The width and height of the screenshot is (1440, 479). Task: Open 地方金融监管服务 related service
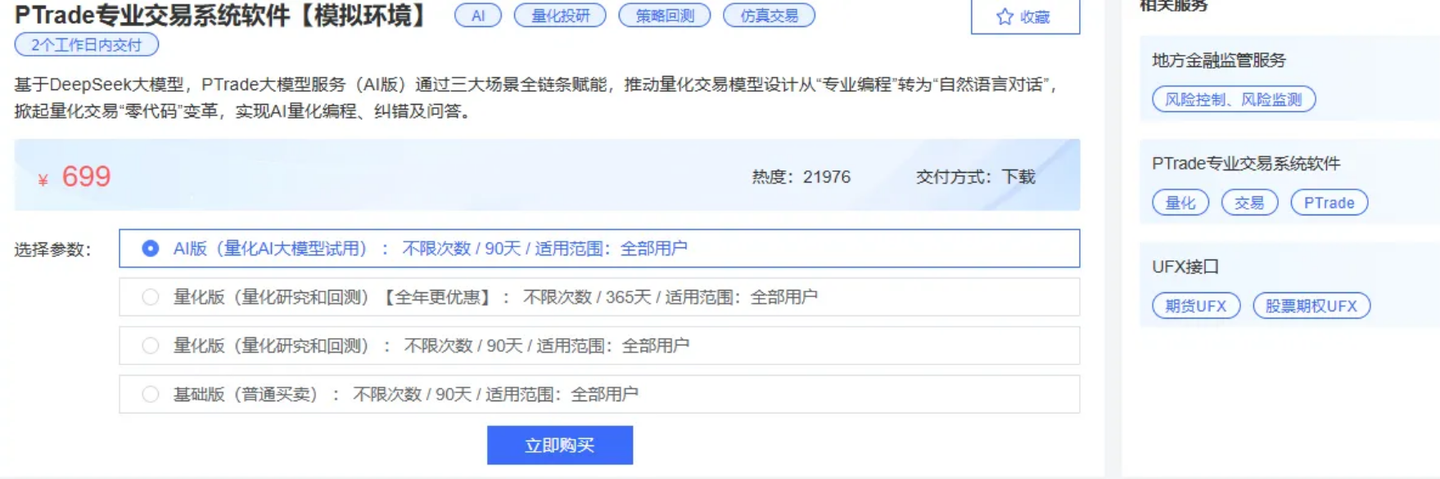pyautogui.click(x=1219, y=61)
